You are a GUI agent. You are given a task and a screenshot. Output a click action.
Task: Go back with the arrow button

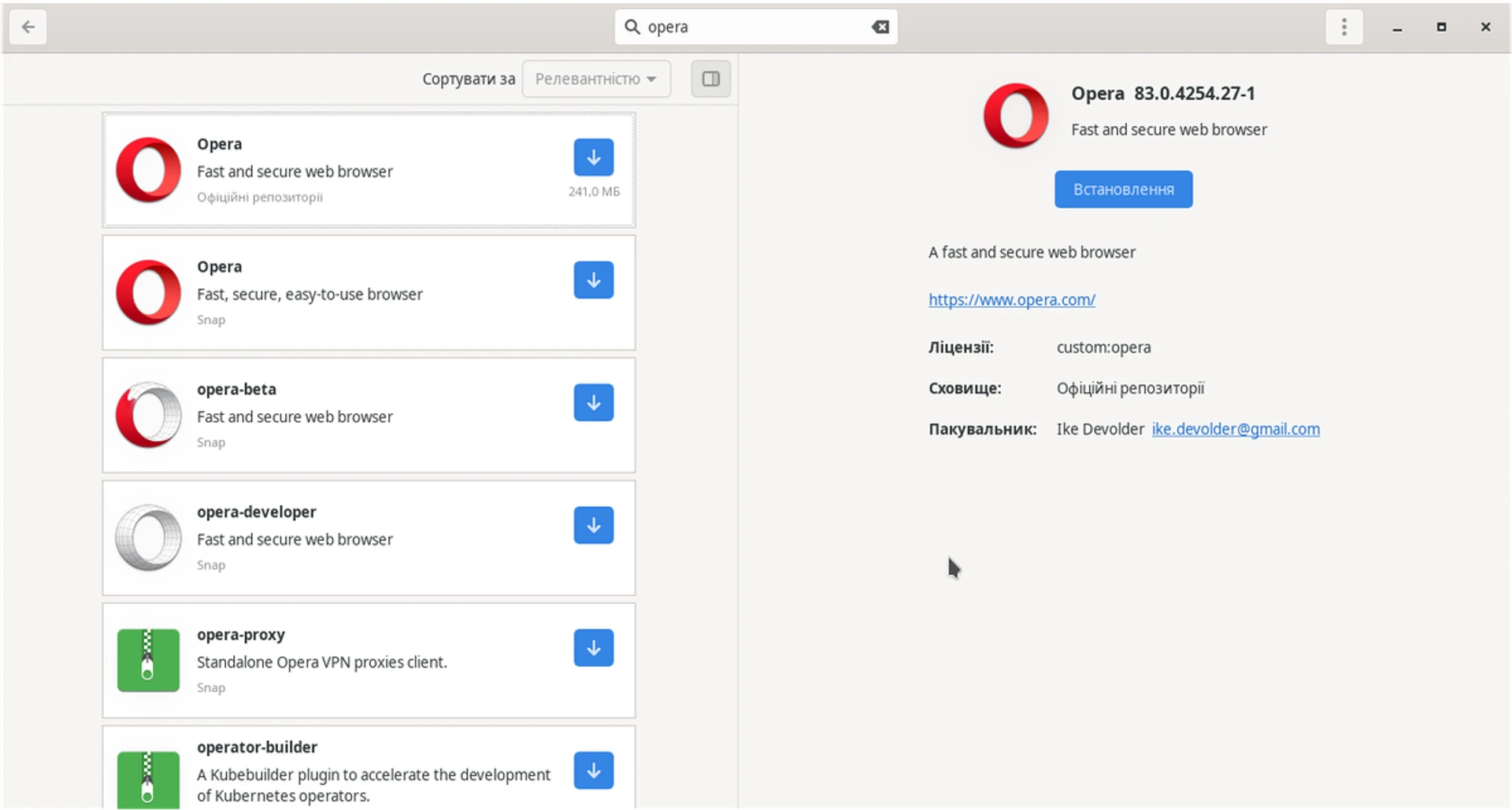click(28, 27)
